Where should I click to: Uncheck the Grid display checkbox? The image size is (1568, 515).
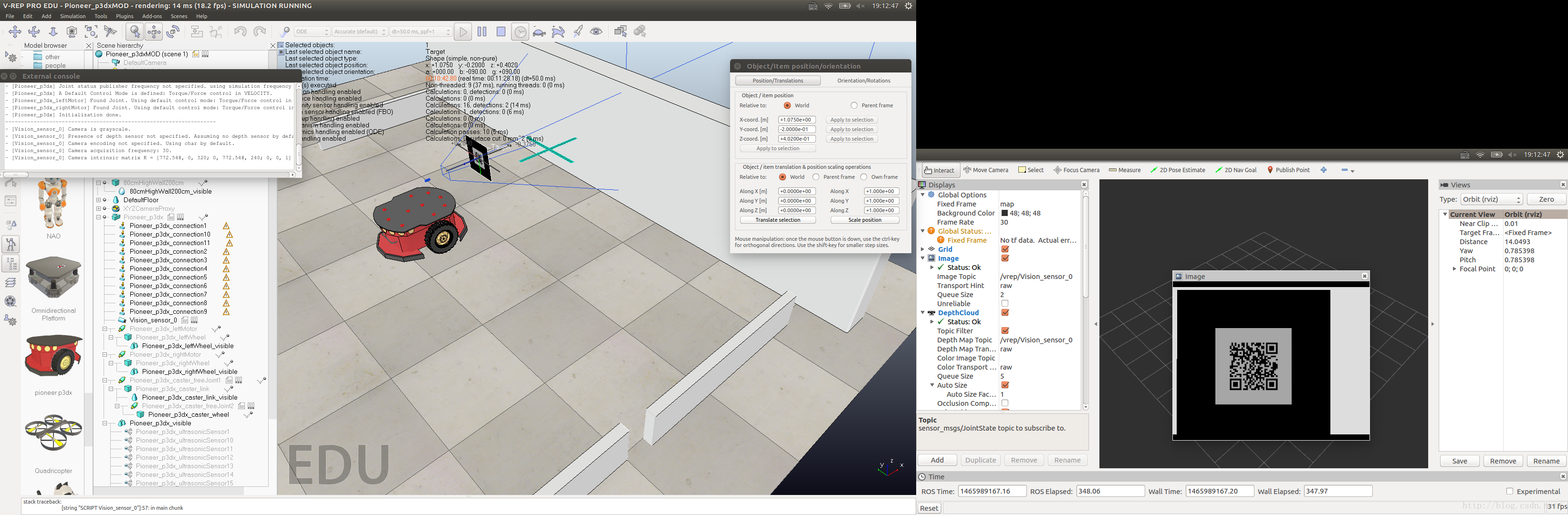point(1005,249)
